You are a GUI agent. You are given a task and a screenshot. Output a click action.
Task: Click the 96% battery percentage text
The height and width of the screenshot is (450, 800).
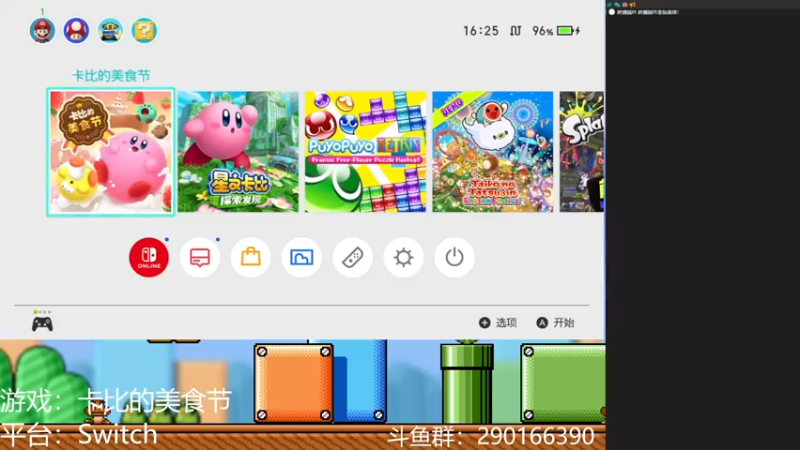pyautogui.click(x=542, y=31)
